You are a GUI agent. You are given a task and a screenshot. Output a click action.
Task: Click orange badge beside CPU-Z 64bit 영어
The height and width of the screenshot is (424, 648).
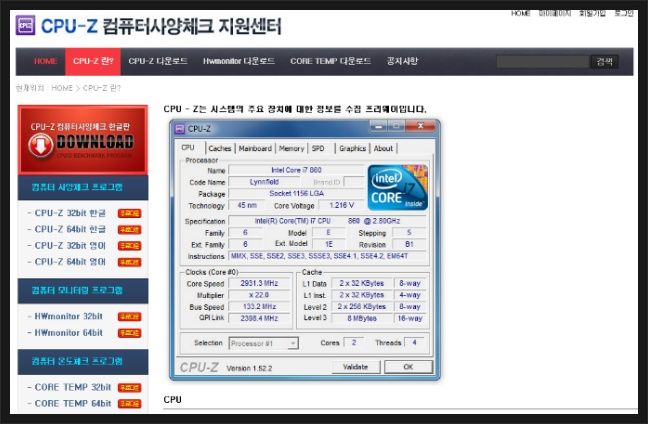coord(129,262)
